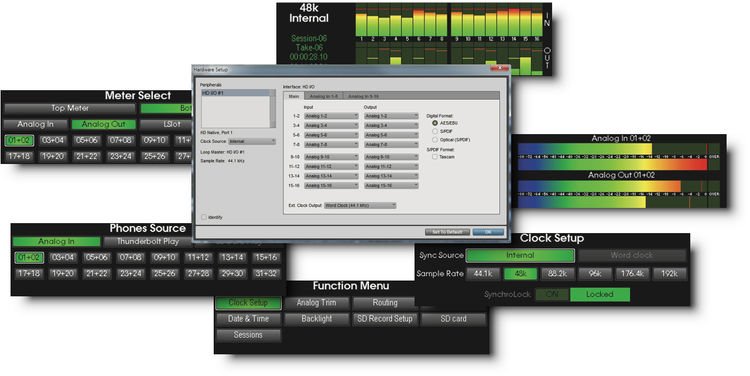Toggle the Locked indicator in Clock Setup

pyautogui.click(x=600, y=294)
